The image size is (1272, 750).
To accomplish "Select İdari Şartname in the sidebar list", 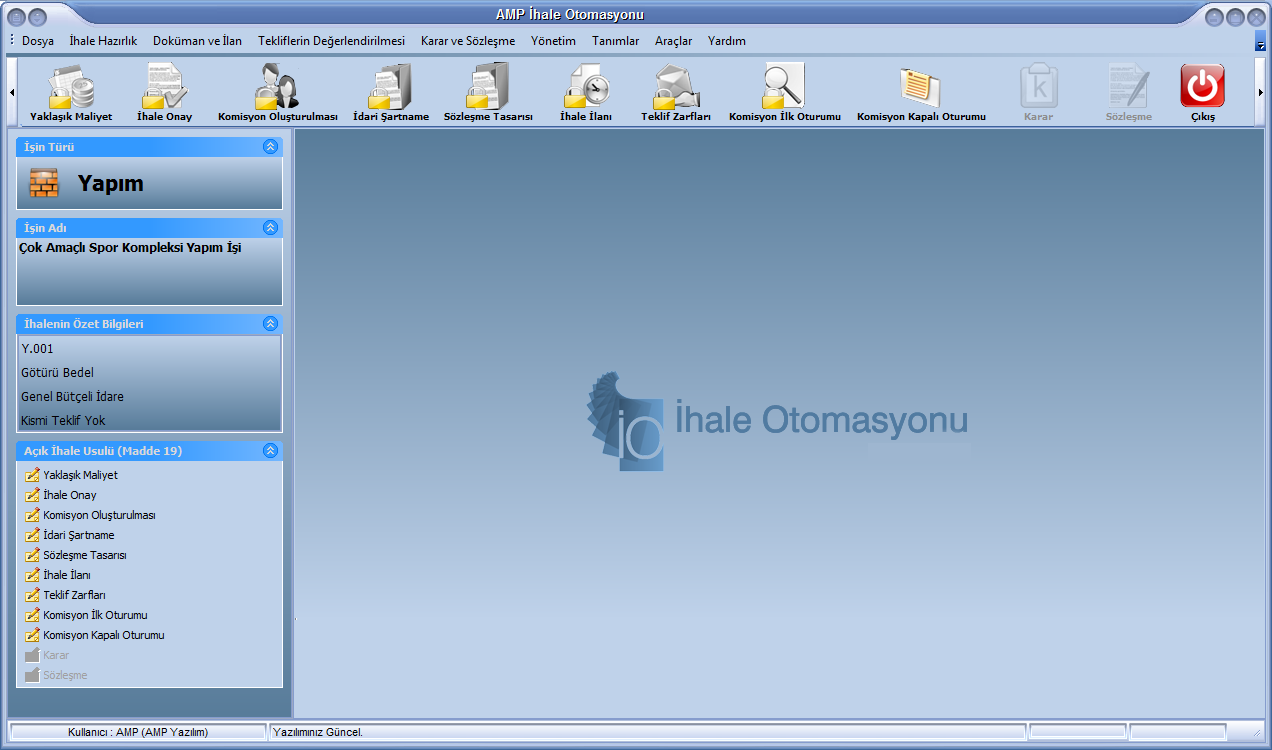I will [78, 535].
